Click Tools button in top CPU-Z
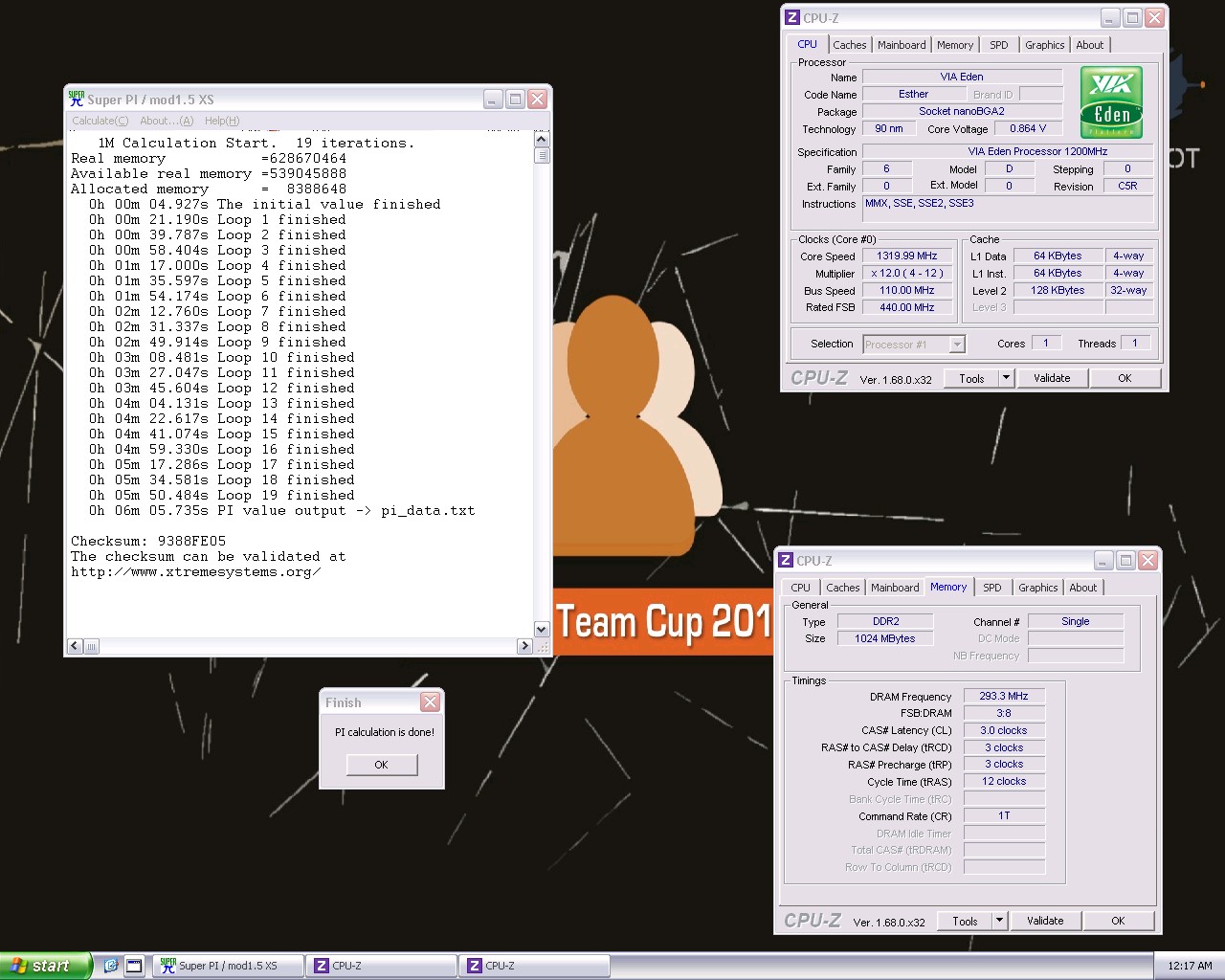The height and width of the screenshot is (980, 1225). tap(971, 378)
